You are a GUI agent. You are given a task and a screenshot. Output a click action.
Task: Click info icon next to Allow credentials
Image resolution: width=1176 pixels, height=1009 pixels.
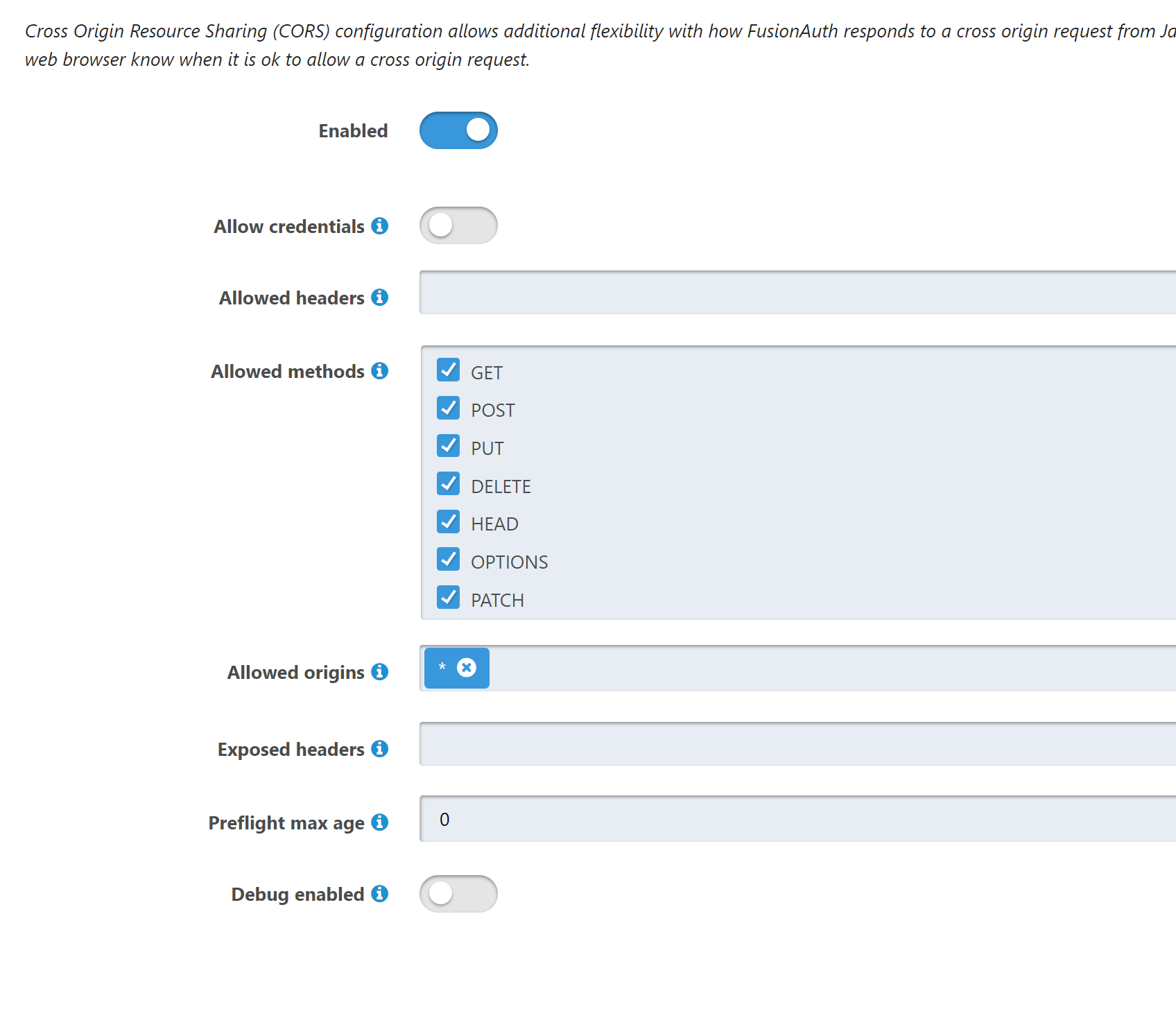click(379, 225)
